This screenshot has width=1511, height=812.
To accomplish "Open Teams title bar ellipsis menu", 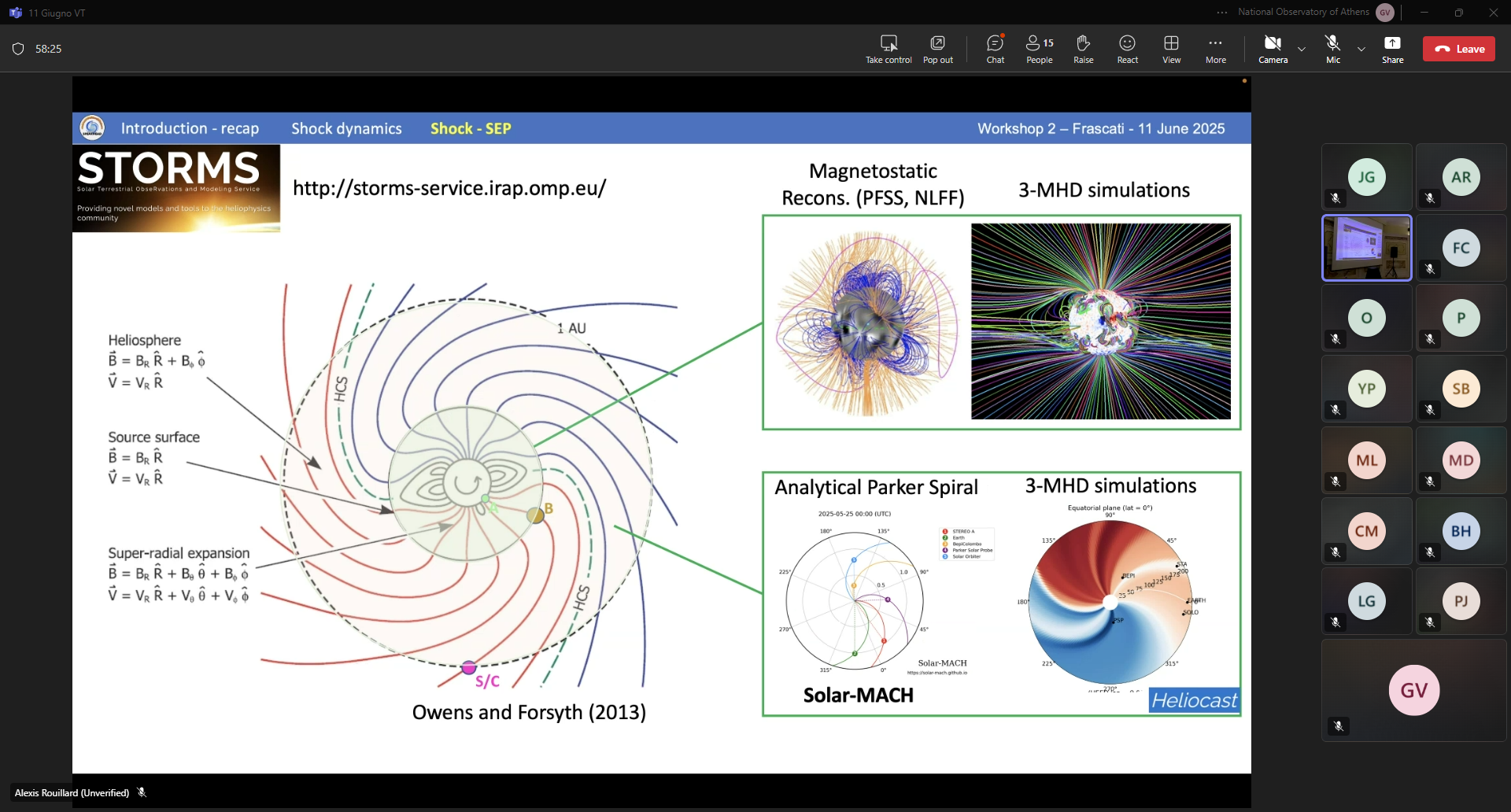I will (x=1221, y=13).
